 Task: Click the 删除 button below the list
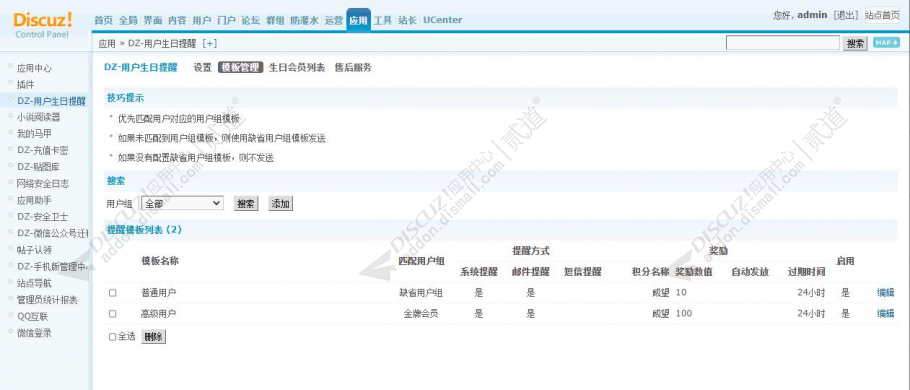[x=153, y=337]
